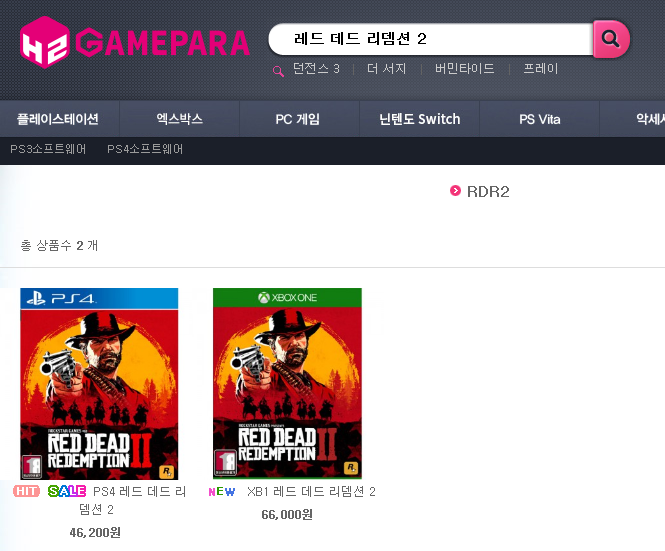665x551 pixels.
Task: Open the 닌텐도 Switch category menu
Action: pyautogui.click(x=419, y=119)
